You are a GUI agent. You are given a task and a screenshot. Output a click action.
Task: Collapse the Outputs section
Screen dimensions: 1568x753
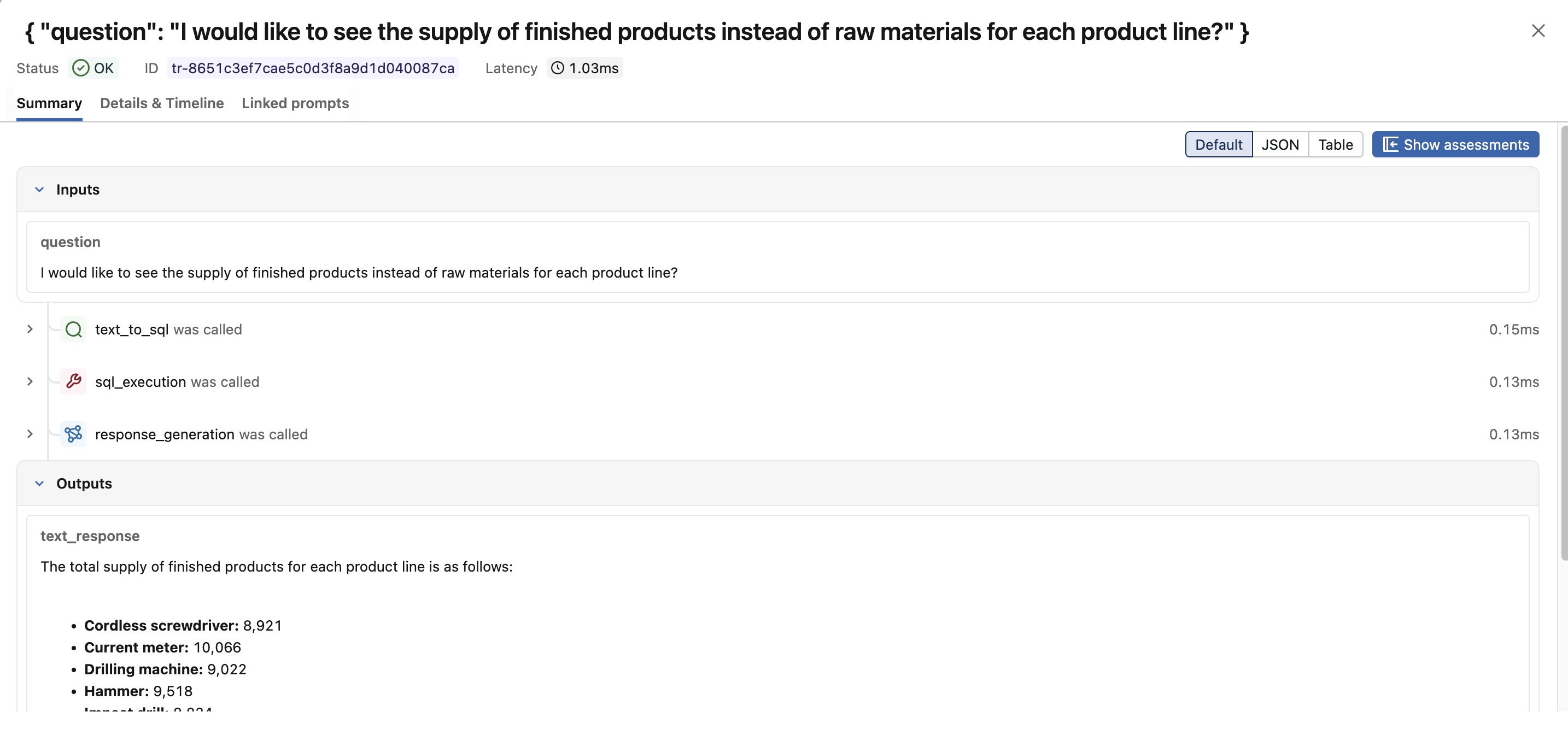(39, 484)
